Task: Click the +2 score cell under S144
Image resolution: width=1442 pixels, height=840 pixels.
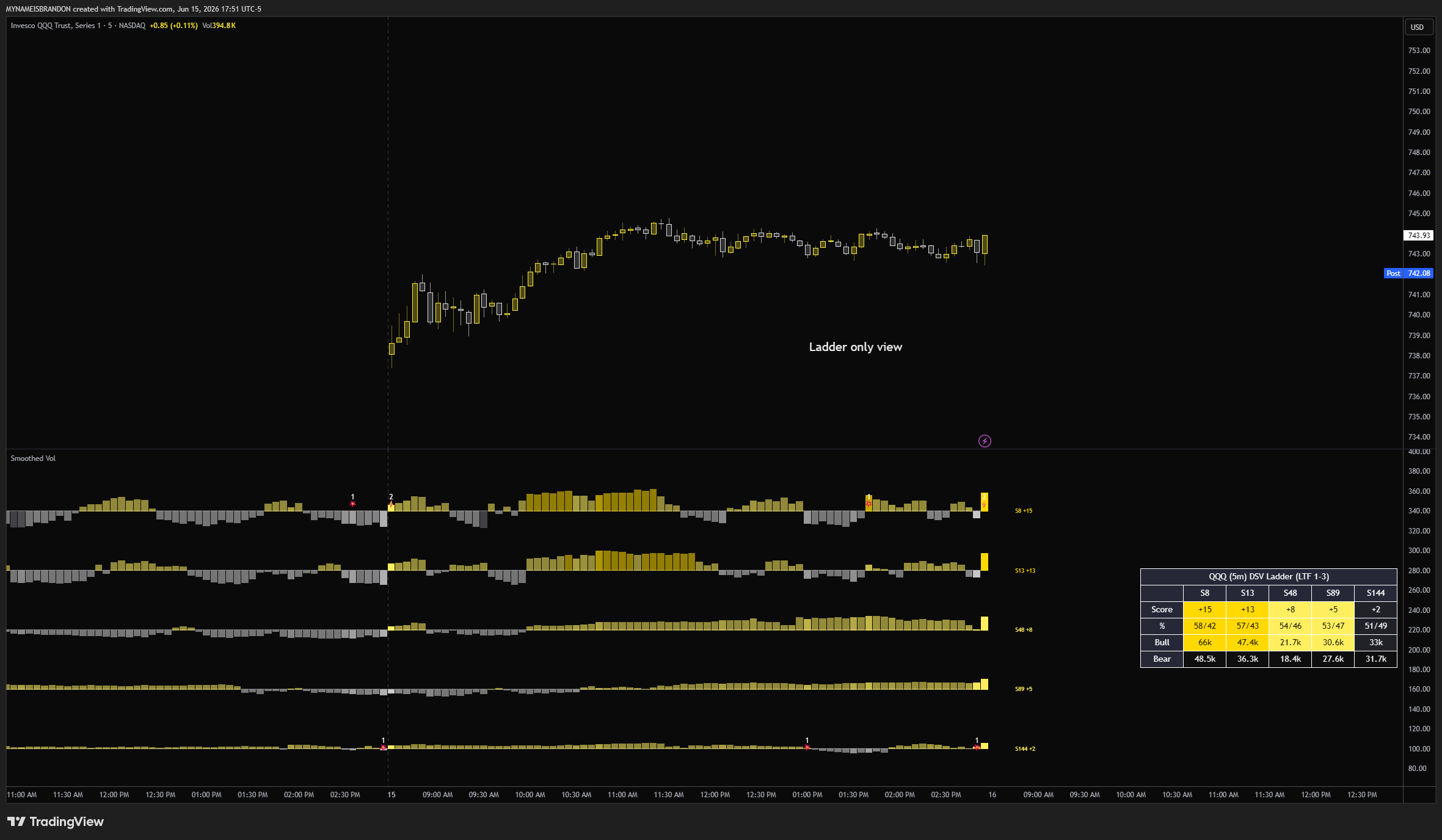Action: 1375,609
